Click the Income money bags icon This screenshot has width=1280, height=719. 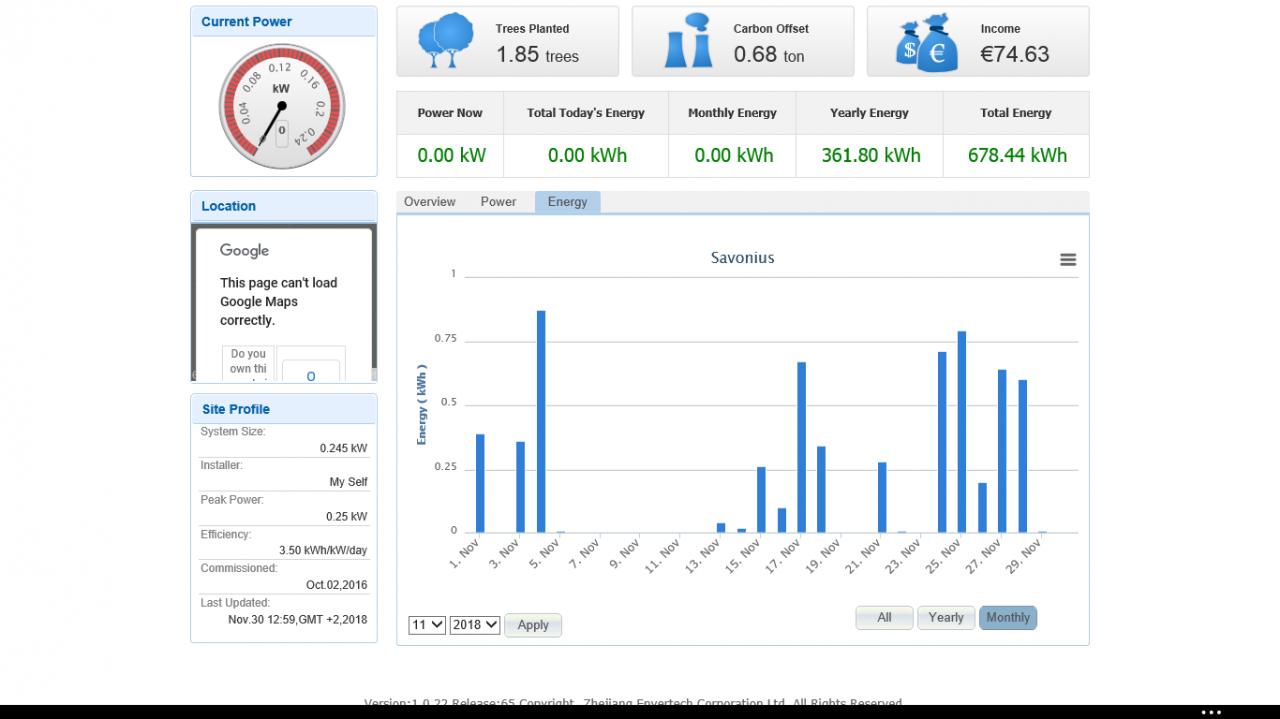926,42
